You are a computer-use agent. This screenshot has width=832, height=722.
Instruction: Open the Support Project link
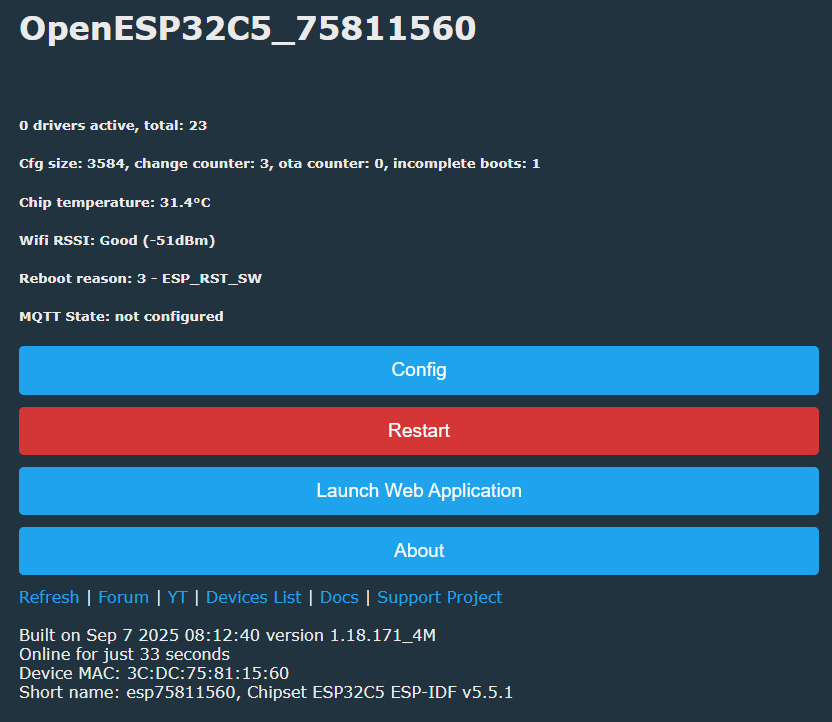(439, 597)
